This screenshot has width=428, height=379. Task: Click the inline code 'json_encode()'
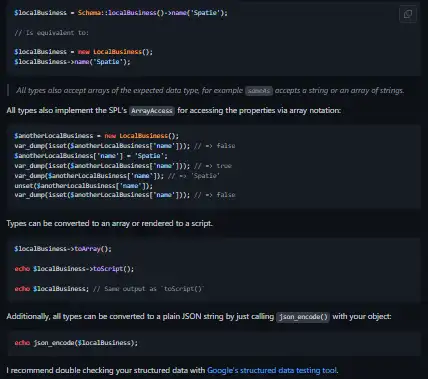click(x=303, y=317)
